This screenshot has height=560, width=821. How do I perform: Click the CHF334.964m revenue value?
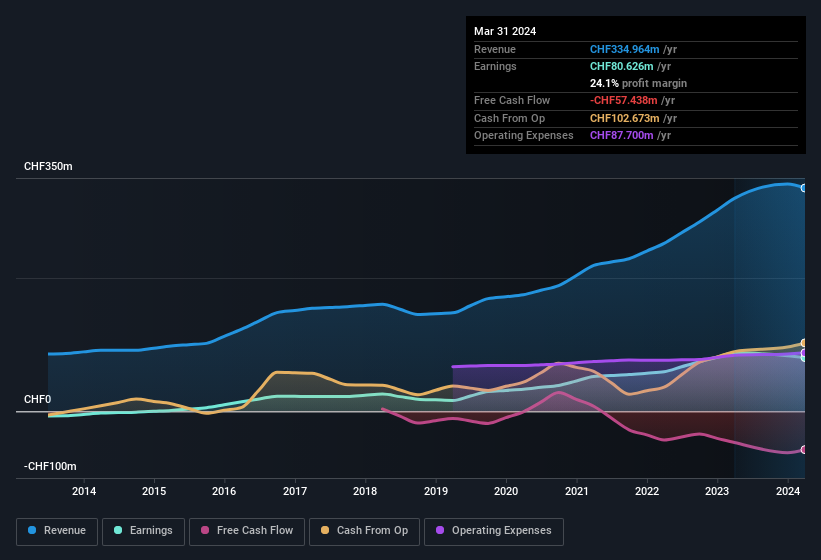pos(625,49)
